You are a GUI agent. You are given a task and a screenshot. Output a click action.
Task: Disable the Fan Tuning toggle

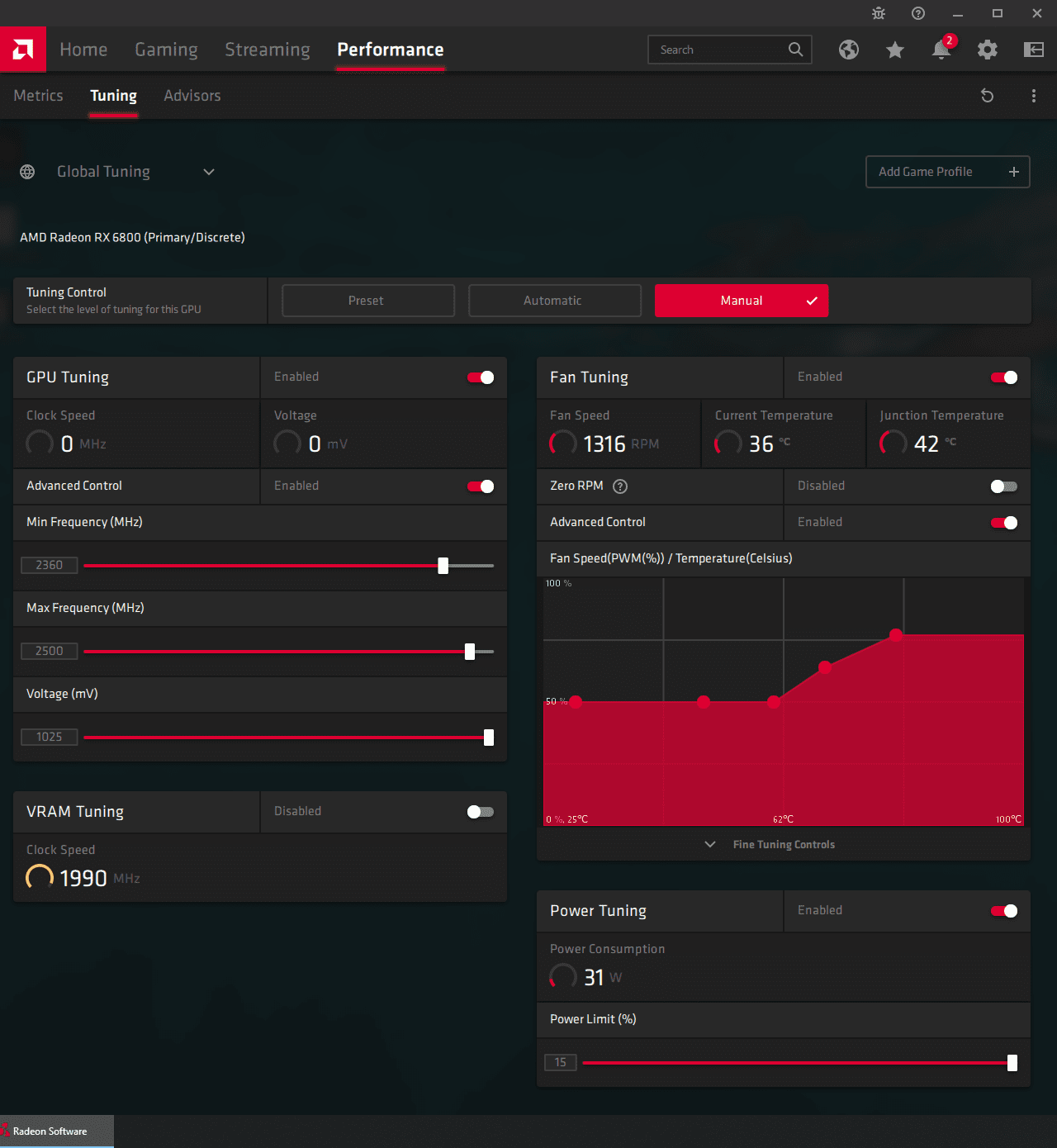pyautogui.click(x=1004, y=377)
